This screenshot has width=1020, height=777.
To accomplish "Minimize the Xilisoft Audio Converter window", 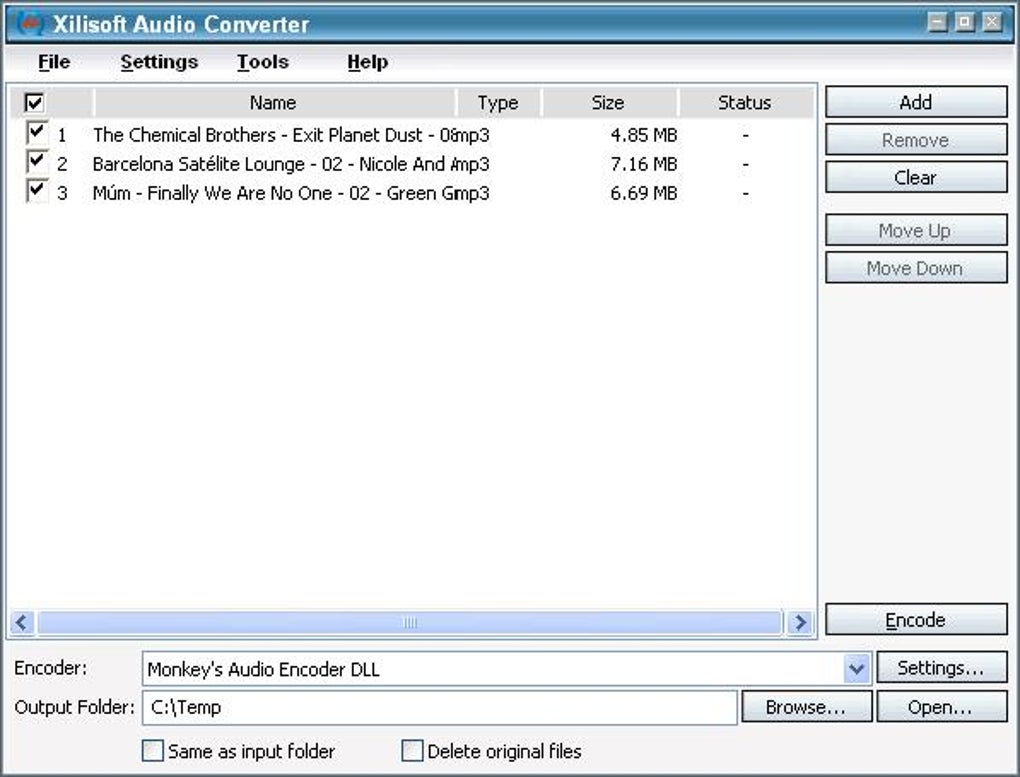I will click(x=937, y=22).
